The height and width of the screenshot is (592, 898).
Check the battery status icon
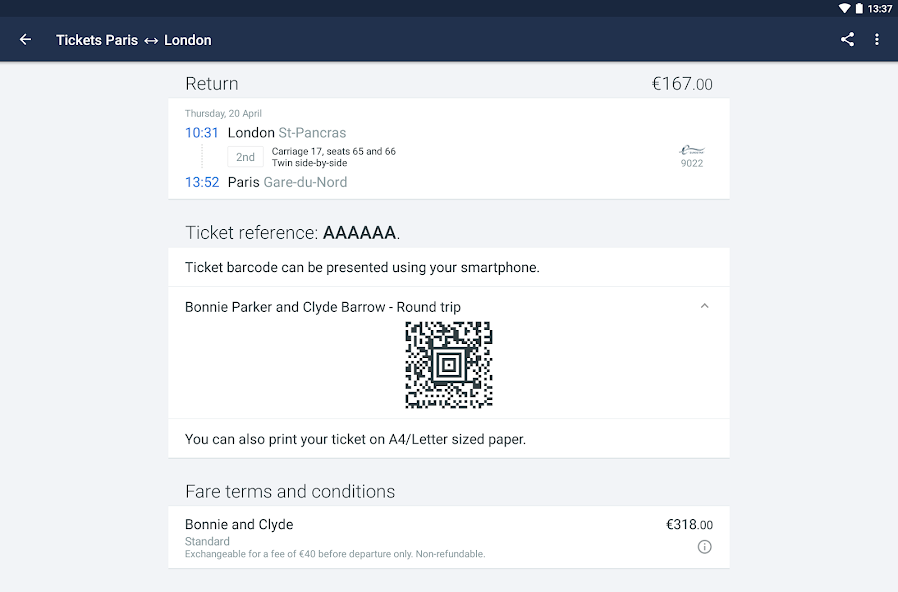click(x=859, y=9)
